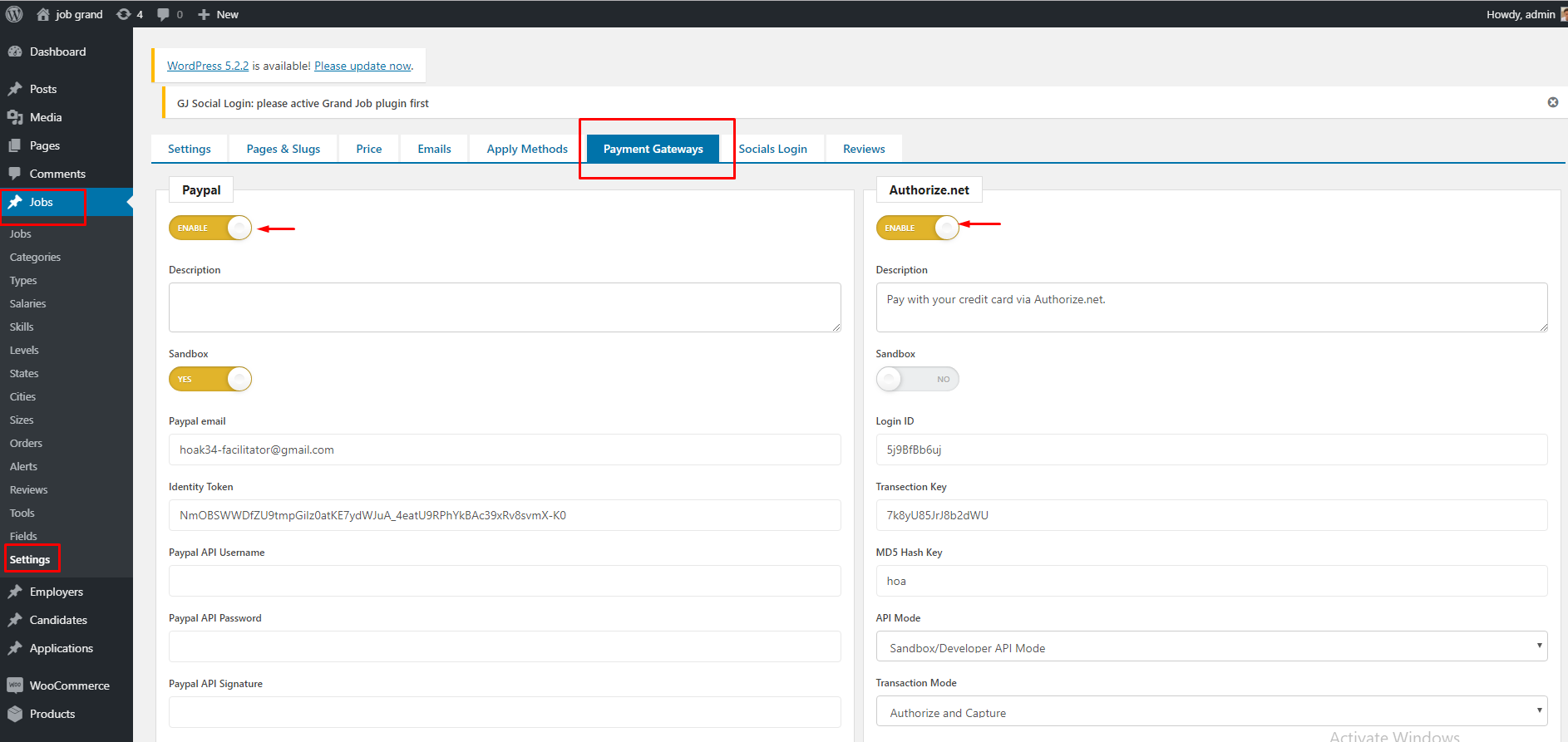Click the Applications pin icon
This screenshot has width=1568, height=742.
[x=15, y=648]
